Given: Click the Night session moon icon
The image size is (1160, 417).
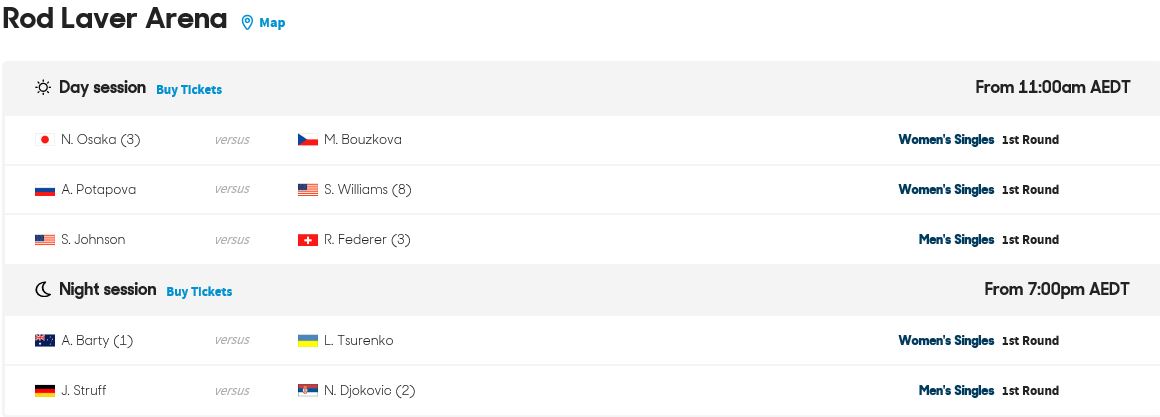Looking at the screenshot, I should point(43,290).
